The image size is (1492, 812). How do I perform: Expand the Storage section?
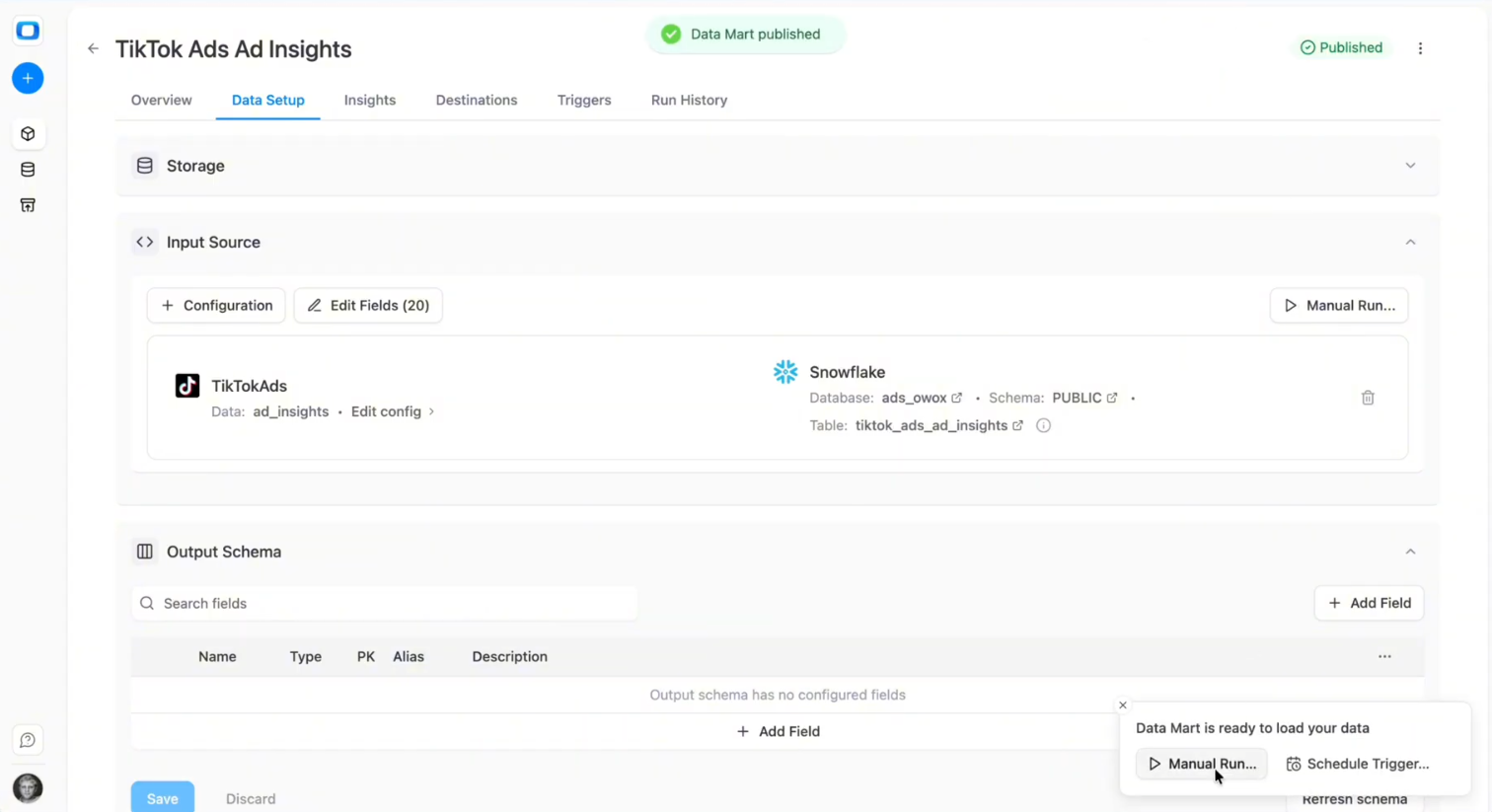[x=1410, y=166]
